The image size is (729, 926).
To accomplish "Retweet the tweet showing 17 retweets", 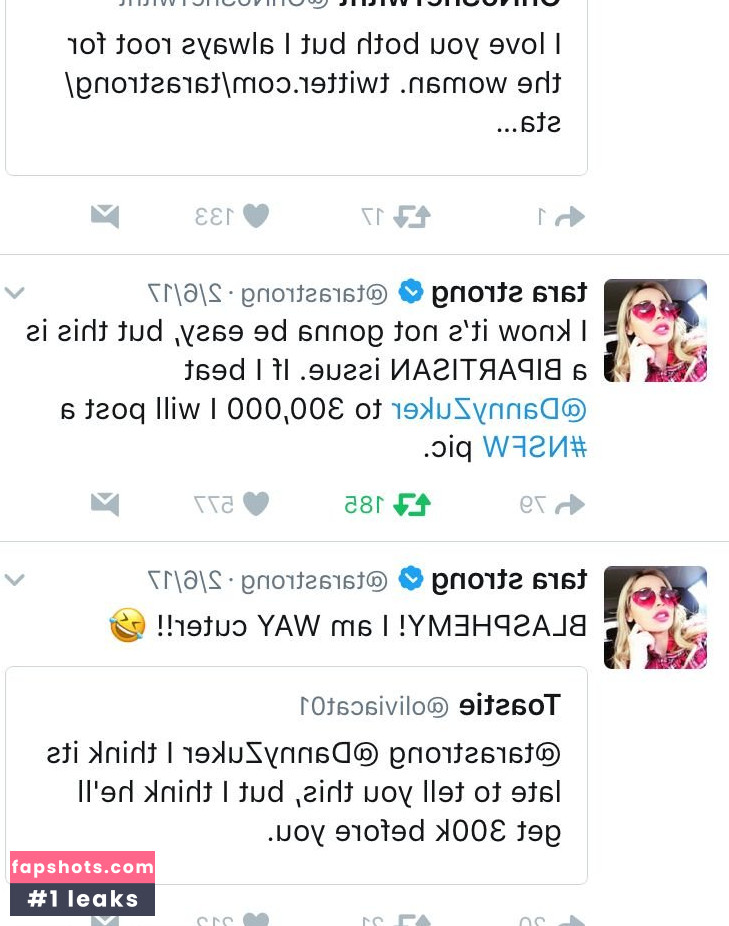I will point(412,217).
